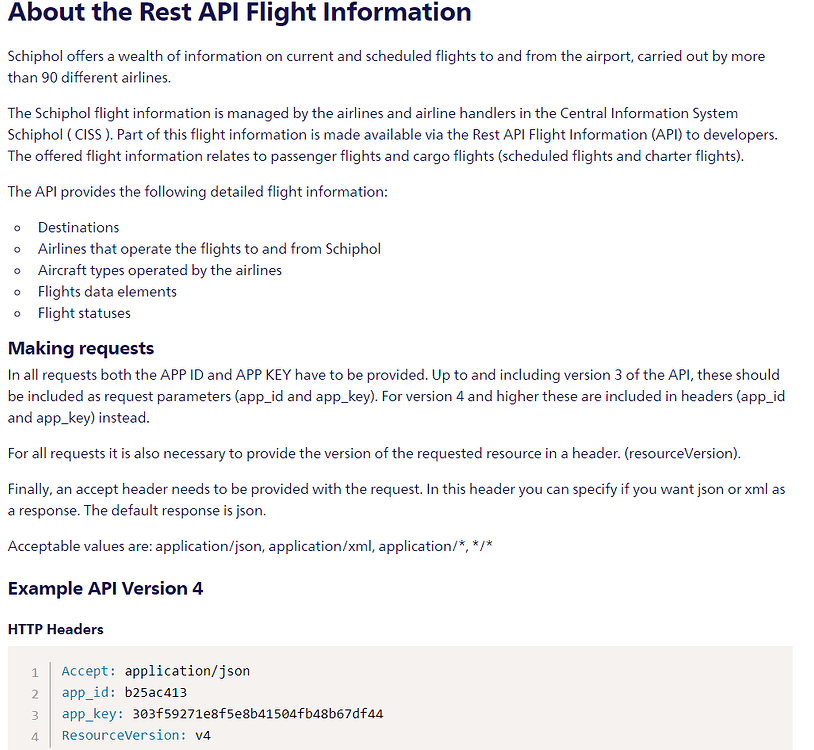Click the Flights data elements bullet
The height and width of the screenshot is (750, 814).
click(107, 292)
